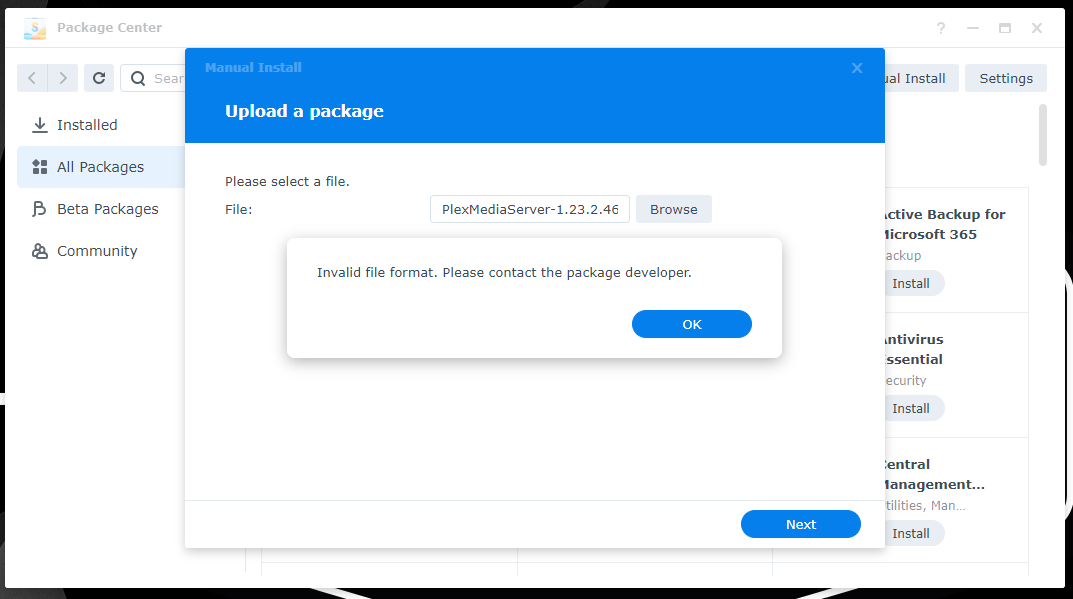Screen dimensions: 1073x599
Task: Select All Packages in the sidebar
Action: click(x=100, y=167)
